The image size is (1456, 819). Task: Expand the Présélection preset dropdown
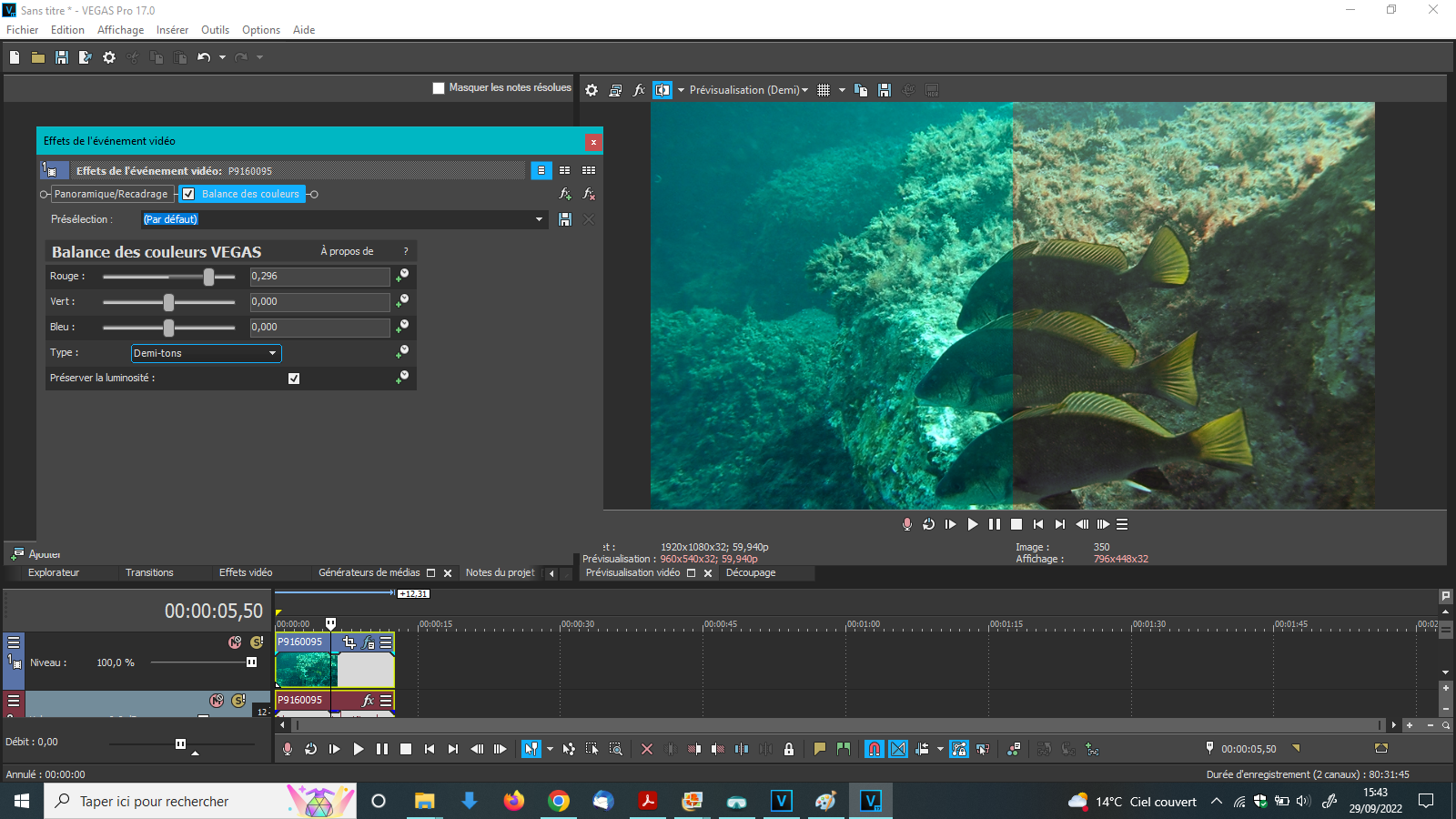pyautogui.click(x=539, y=219)
